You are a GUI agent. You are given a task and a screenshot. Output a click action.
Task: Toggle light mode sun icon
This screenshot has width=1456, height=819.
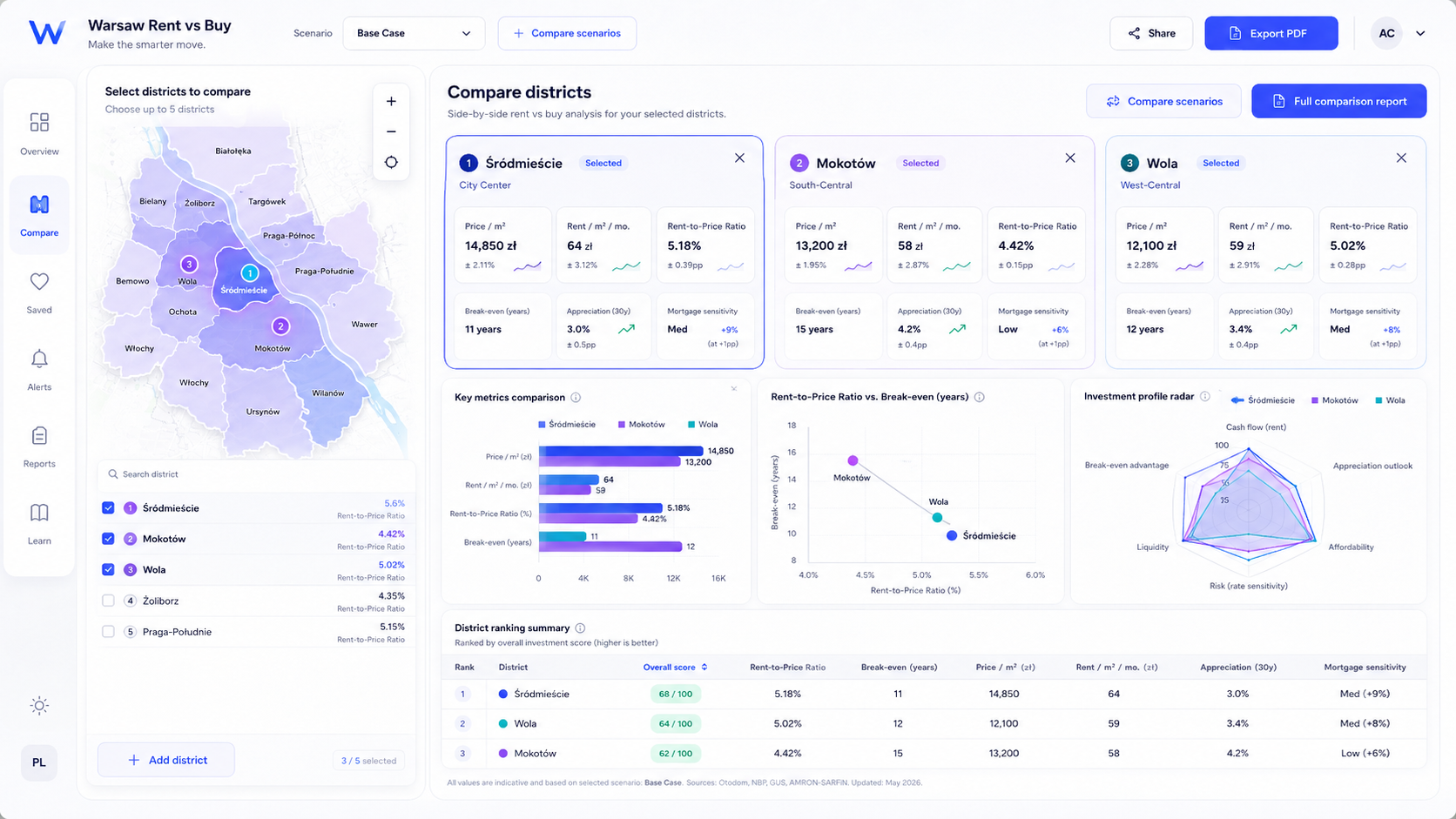click(x=39, y=706)
